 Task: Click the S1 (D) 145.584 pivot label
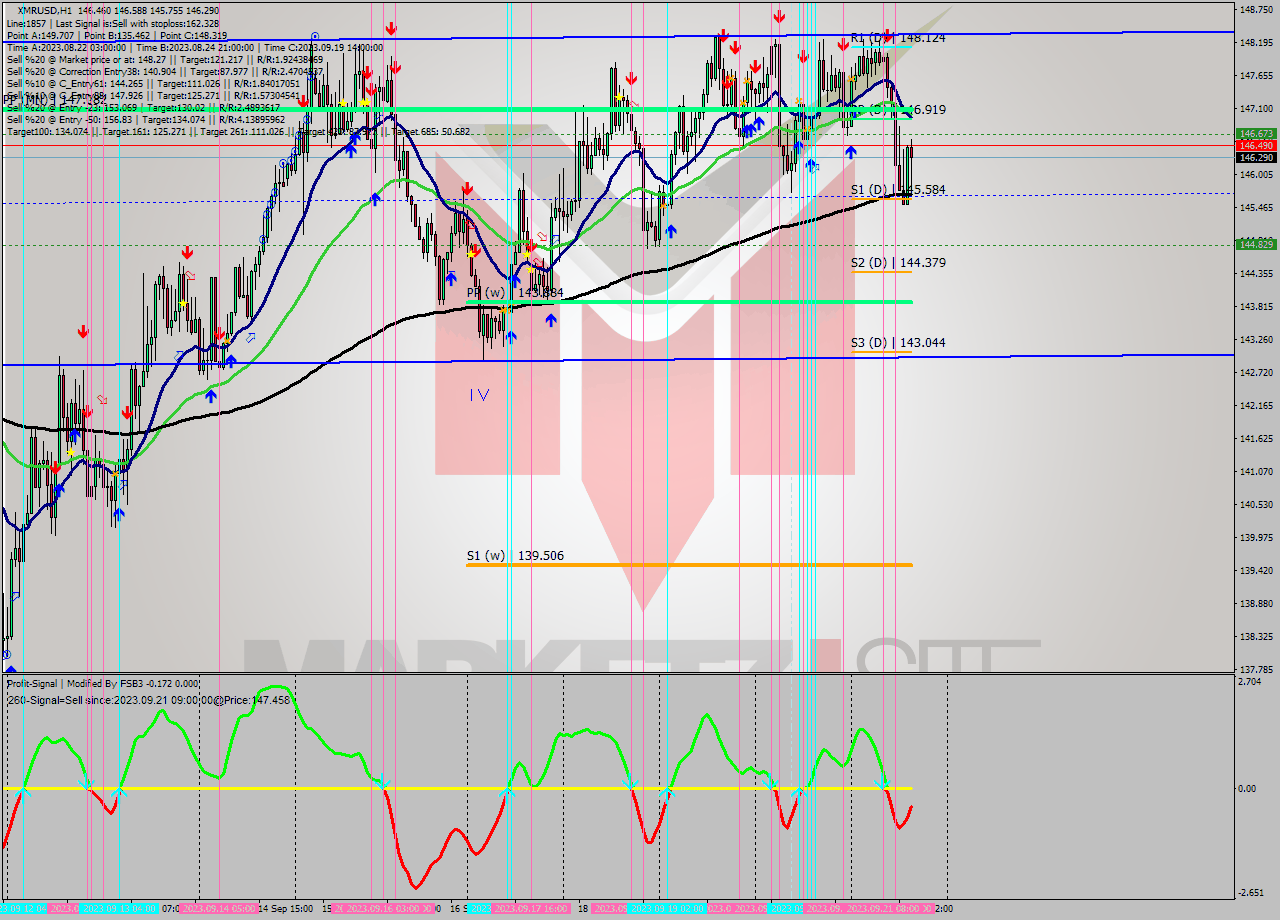(x=898, y=189)
